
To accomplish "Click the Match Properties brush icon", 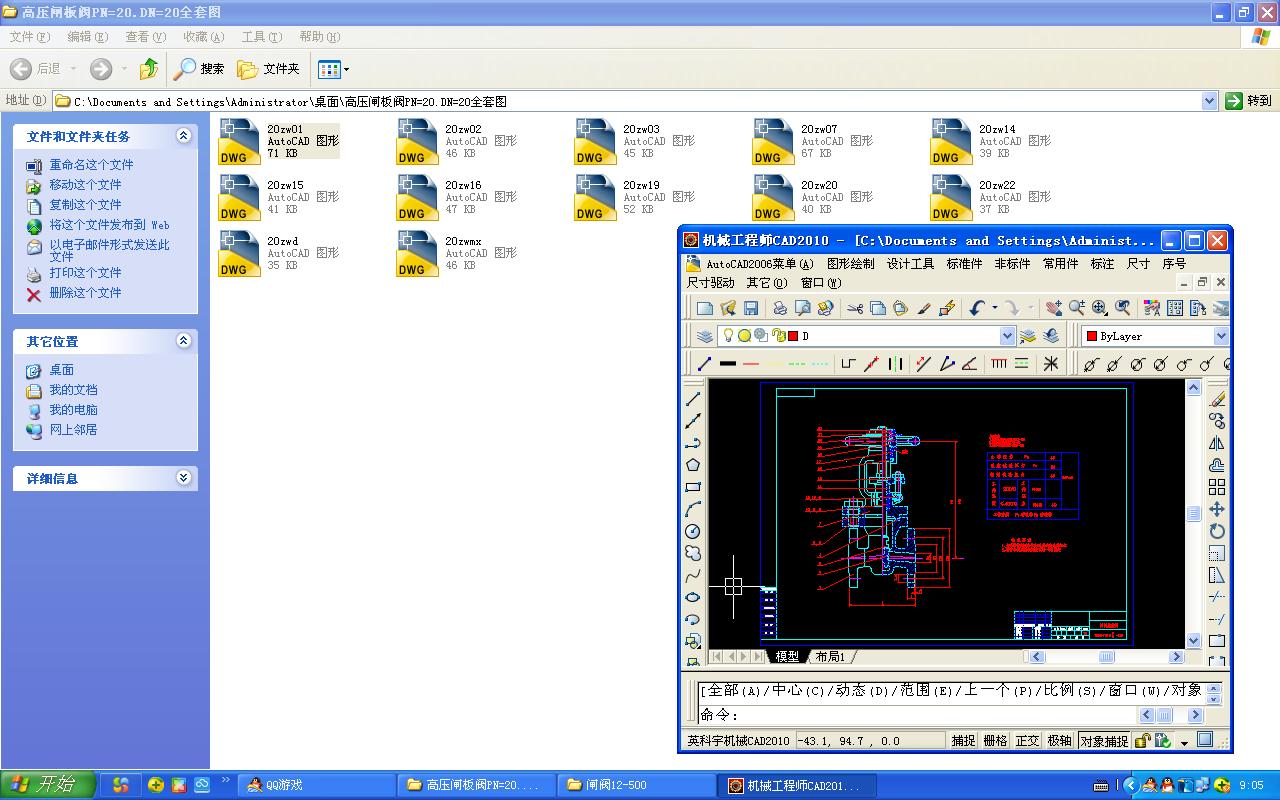I will (x=924, y=309).
